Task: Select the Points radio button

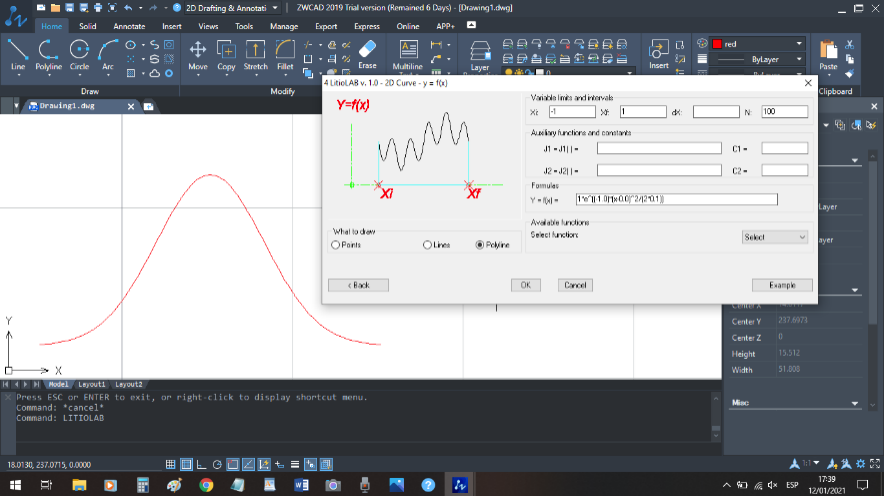Action: pyautogui.click(x=335, y=245)
